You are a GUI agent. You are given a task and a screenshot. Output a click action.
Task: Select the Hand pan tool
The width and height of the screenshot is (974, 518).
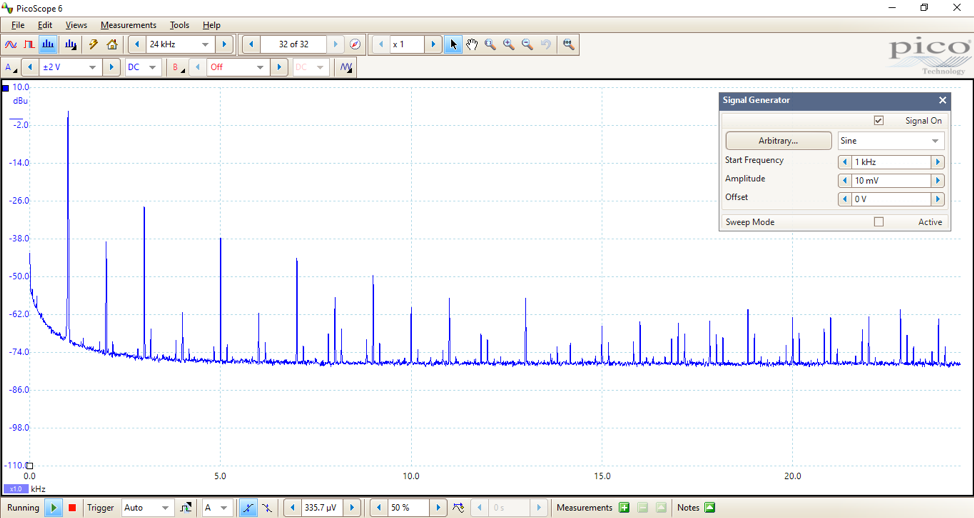click(x=472, y=45)
